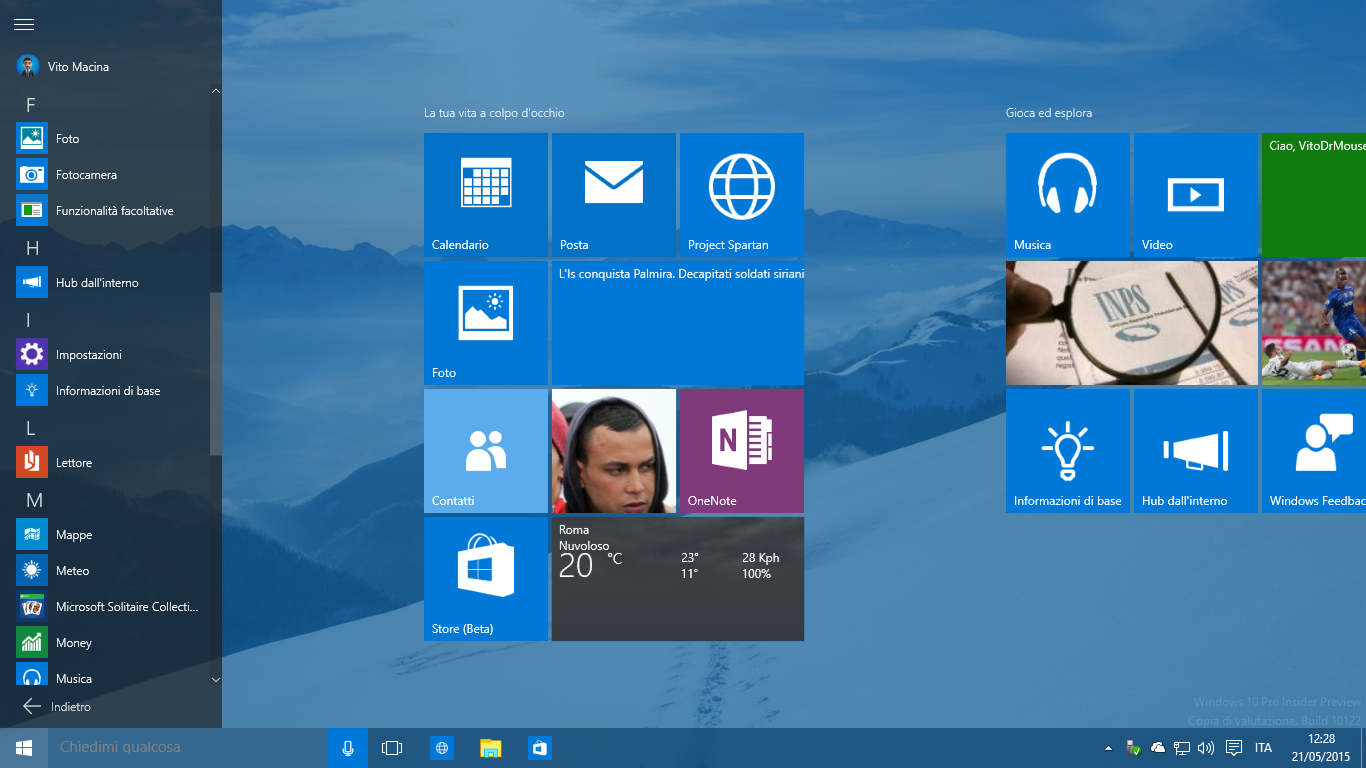The image size is (1366, 768).
Task: Jump to letter F section header
Action: click(31, 104)
